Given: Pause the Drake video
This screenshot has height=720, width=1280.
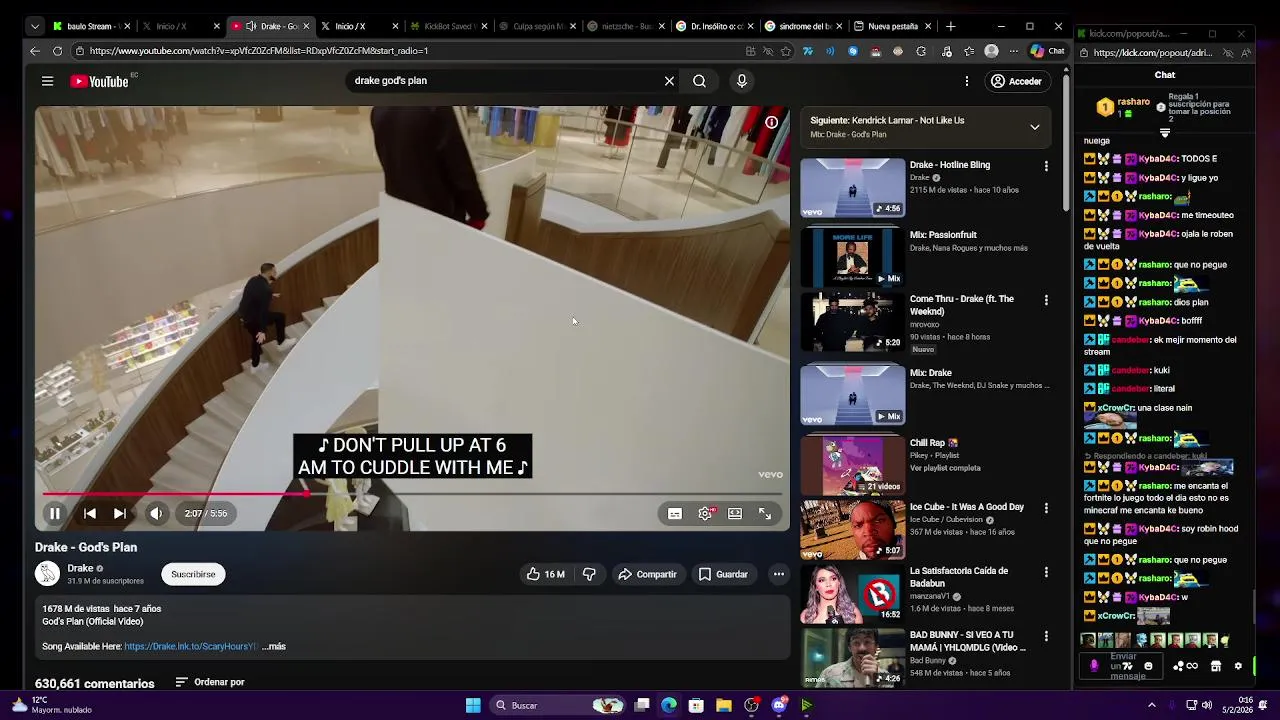Looking at the screenshot, I should (55, 513).
